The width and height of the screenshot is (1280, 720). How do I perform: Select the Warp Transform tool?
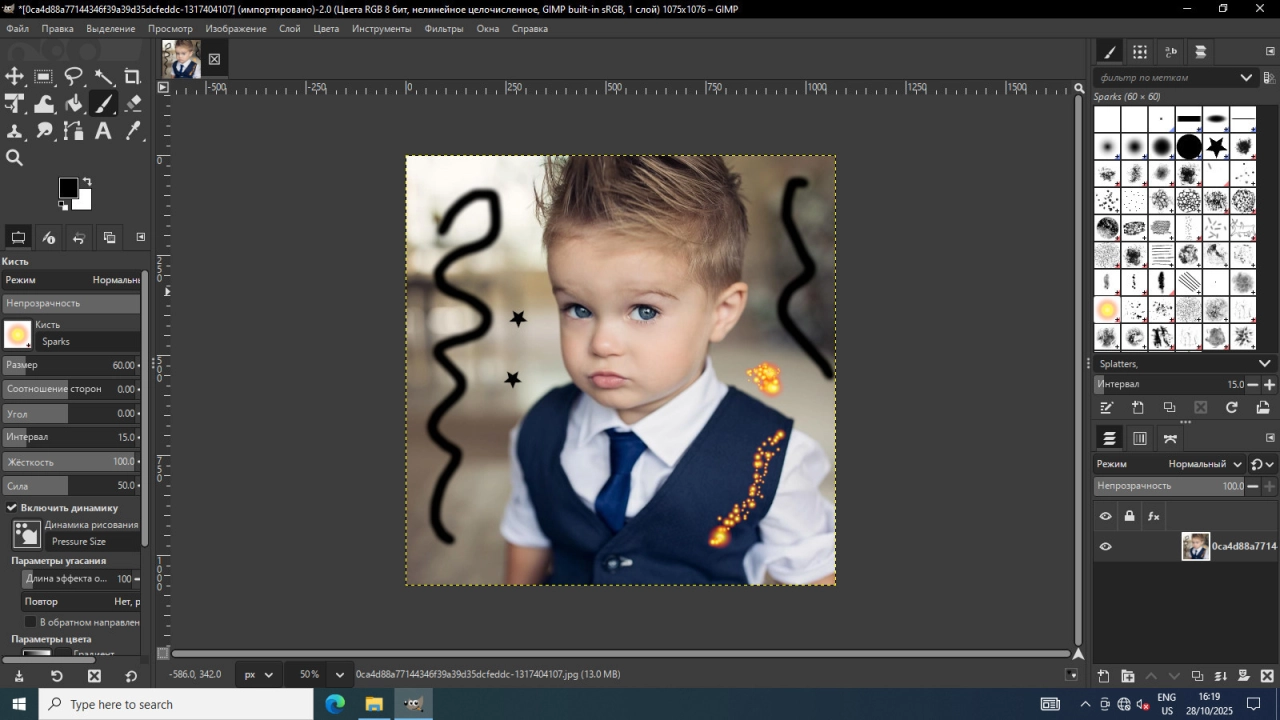tap(44, 103)
